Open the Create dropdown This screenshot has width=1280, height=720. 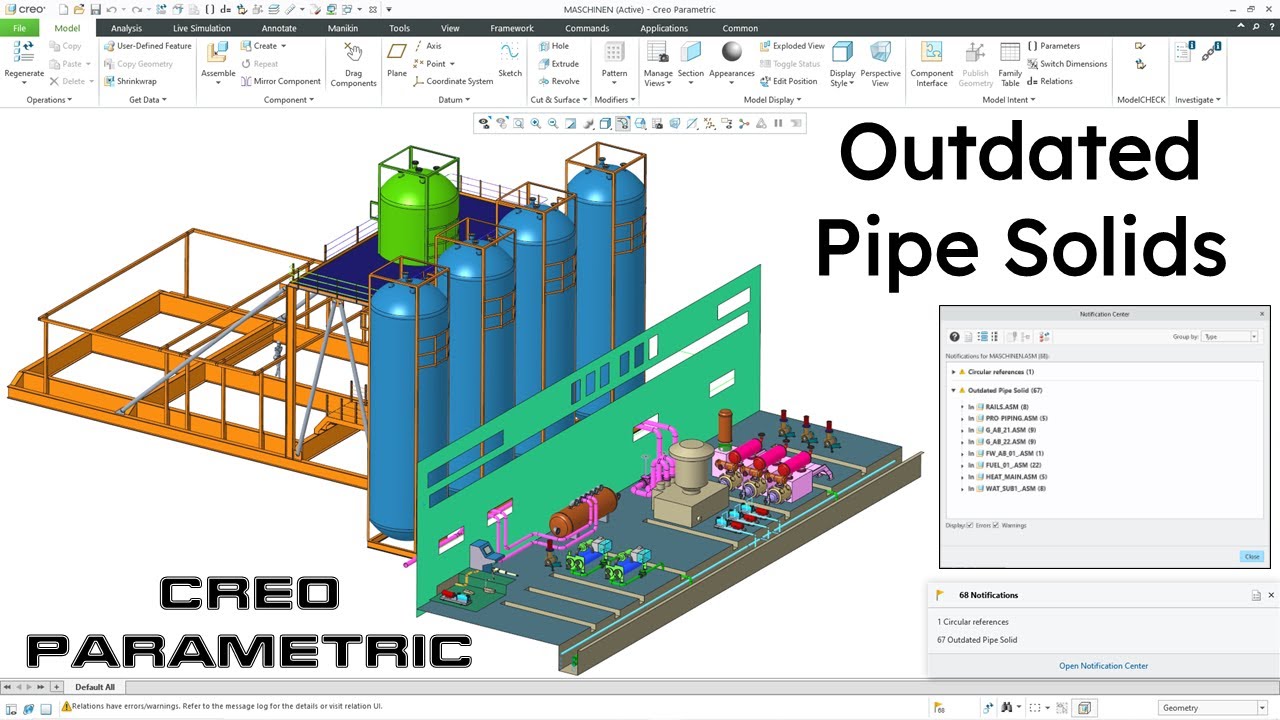pyautogui.click(x=263, y=46)
